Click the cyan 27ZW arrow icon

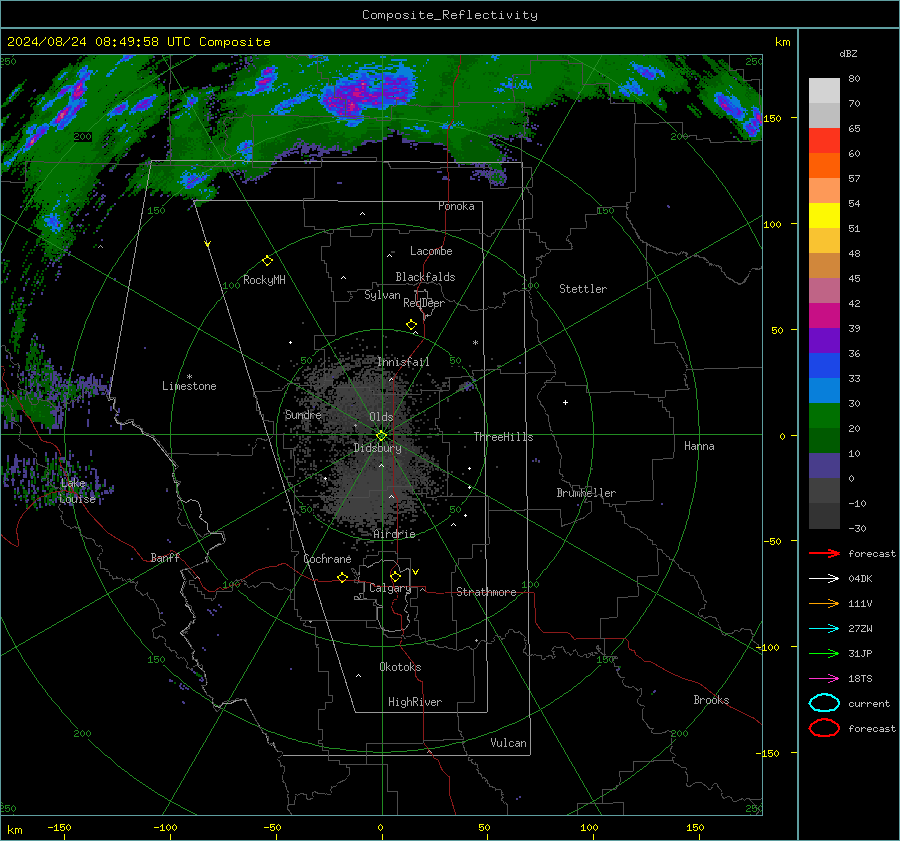824,629
